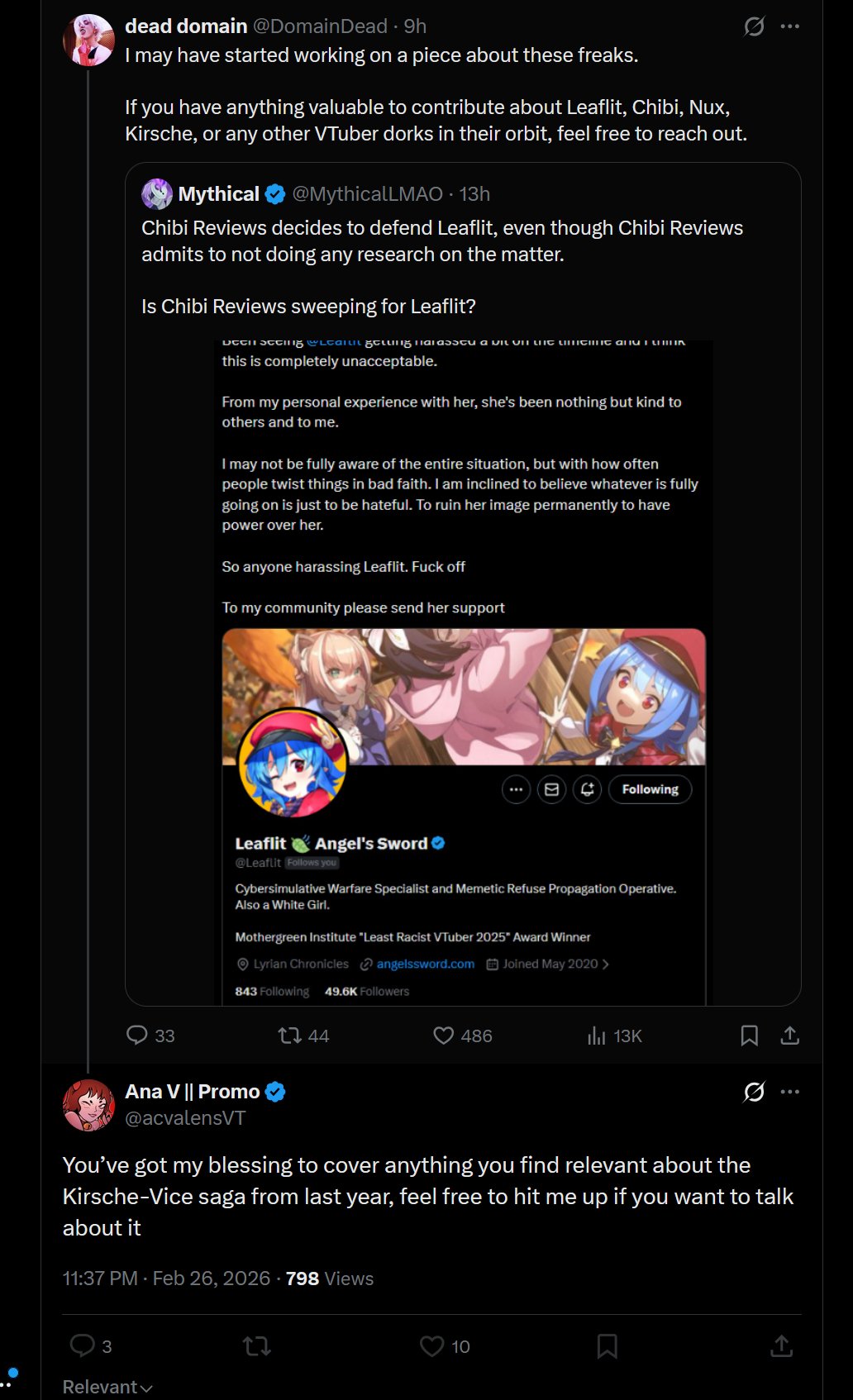Open the more options menu on dead domain's post
The image size is (853, 1400).
pyautogui.click(x=790, y=26)
